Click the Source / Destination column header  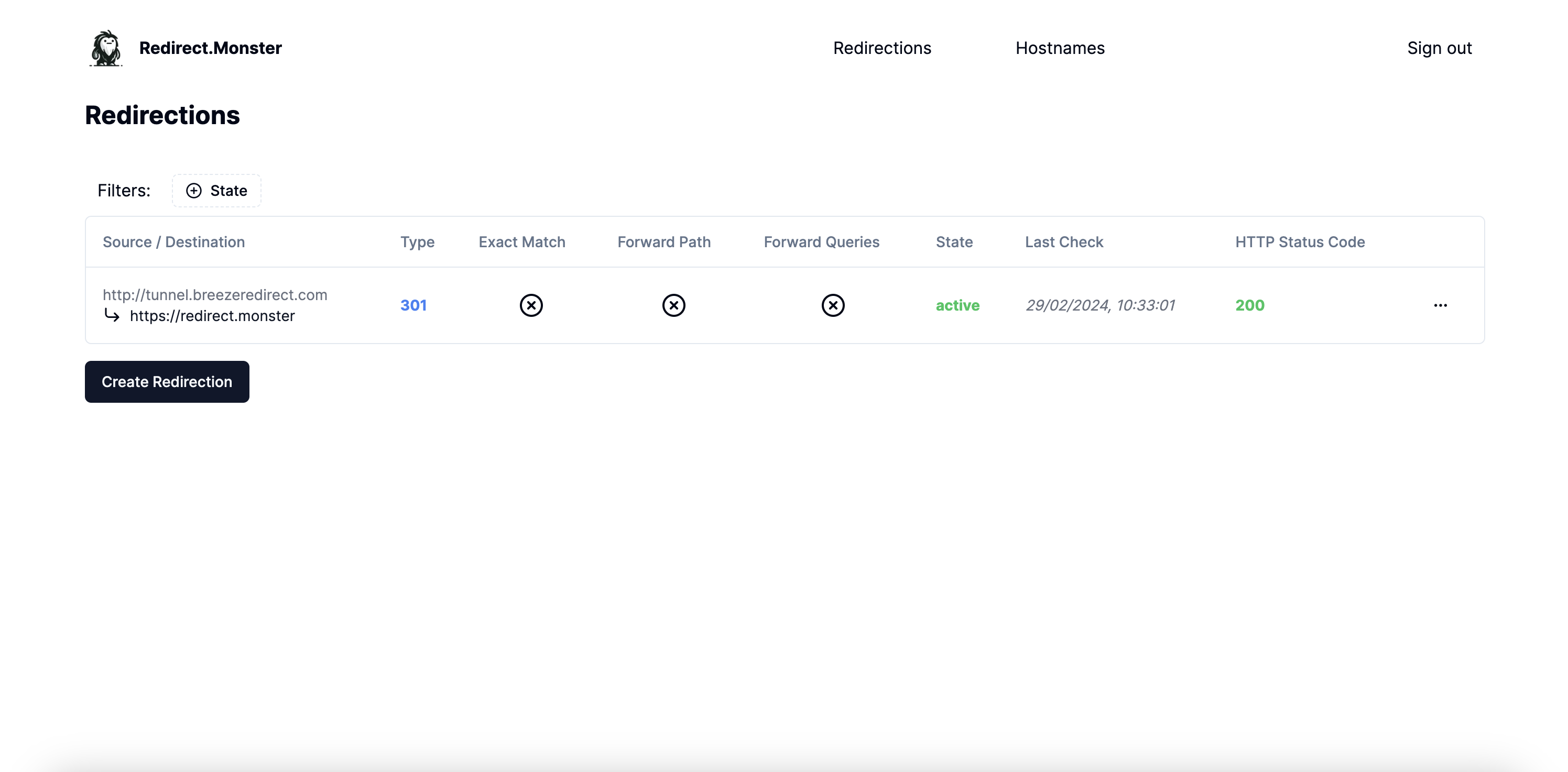click(173, 242)
